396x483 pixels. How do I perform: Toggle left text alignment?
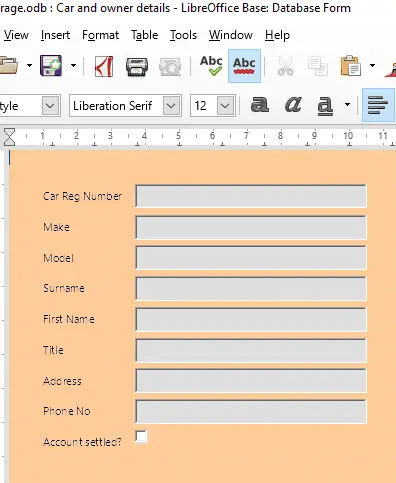click(378, 105)
